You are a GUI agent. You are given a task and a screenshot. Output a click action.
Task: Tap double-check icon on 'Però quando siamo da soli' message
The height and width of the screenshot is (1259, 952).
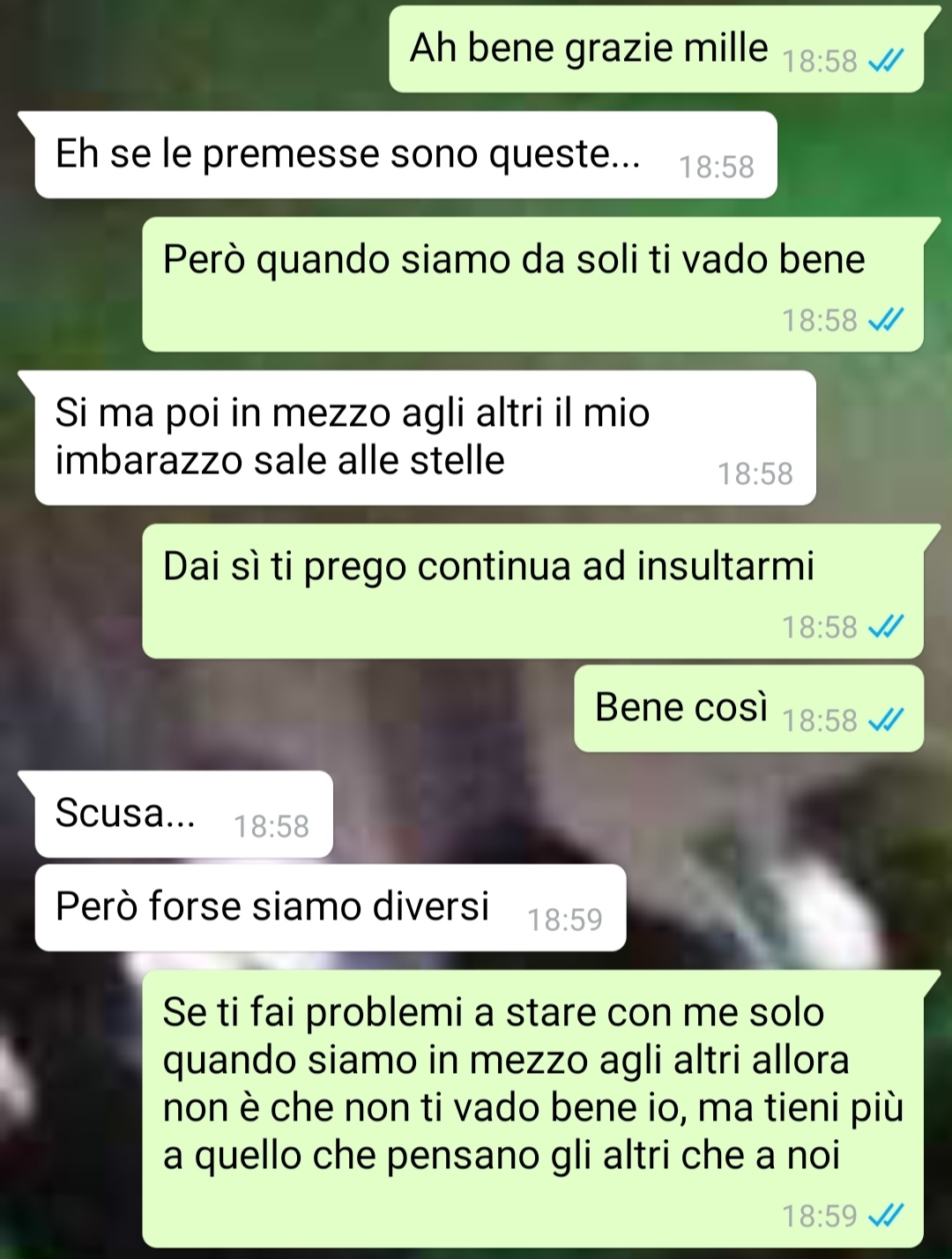(x=886, y=320)
